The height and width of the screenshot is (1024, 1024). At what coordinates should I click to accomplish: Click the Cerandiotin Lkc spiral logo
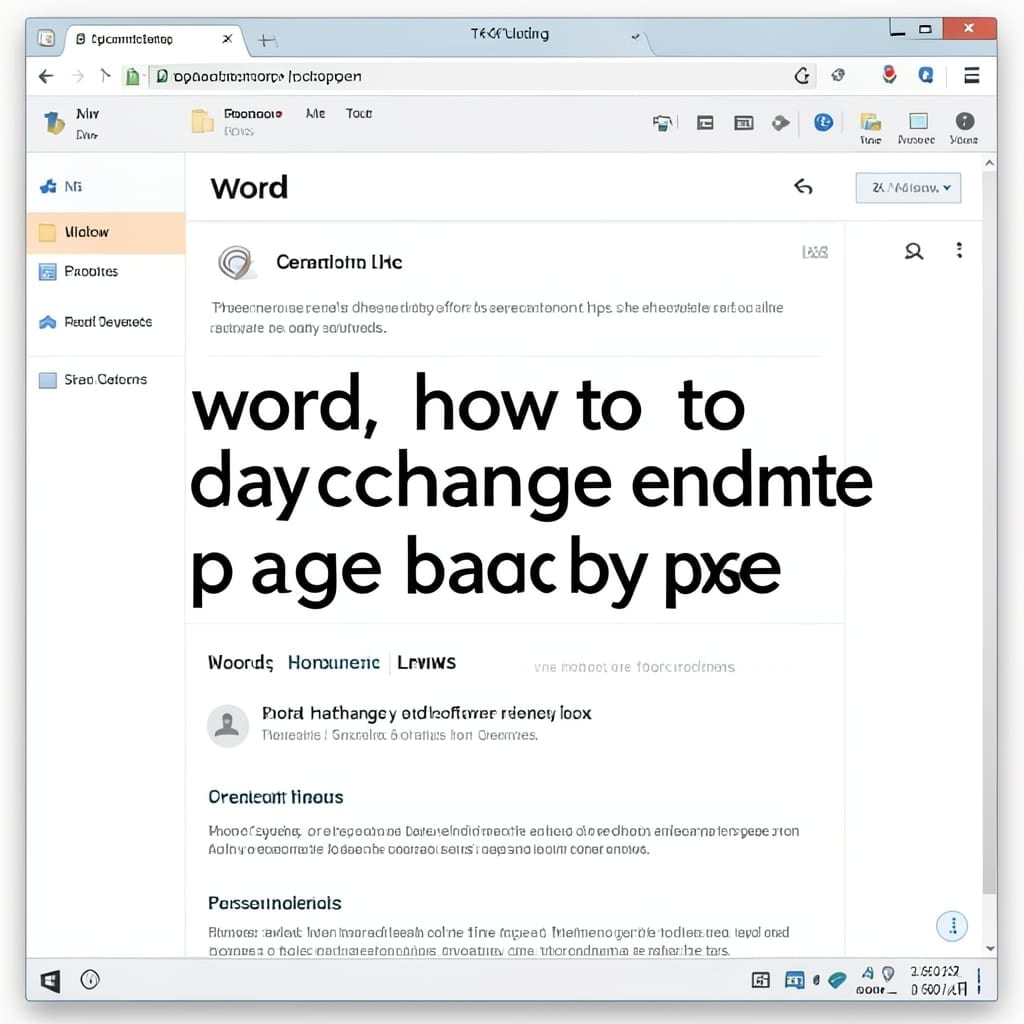pos(235,263)
